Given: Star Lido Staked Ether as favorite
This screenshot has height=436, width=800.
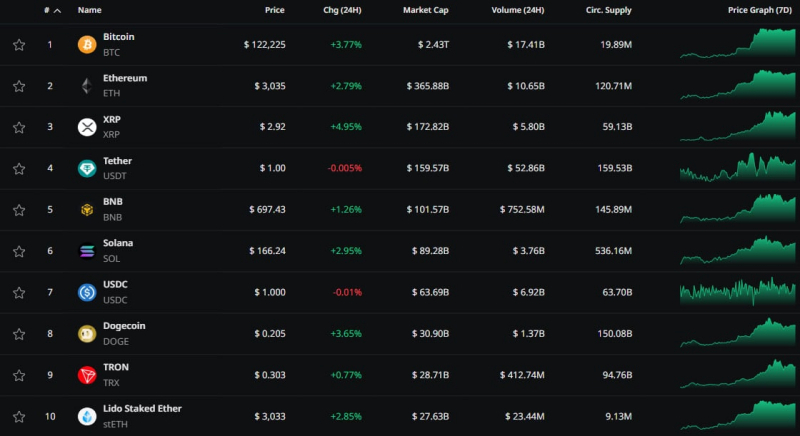Looking at the screenshot, I should pyautogui.click(x=19, y=417).
